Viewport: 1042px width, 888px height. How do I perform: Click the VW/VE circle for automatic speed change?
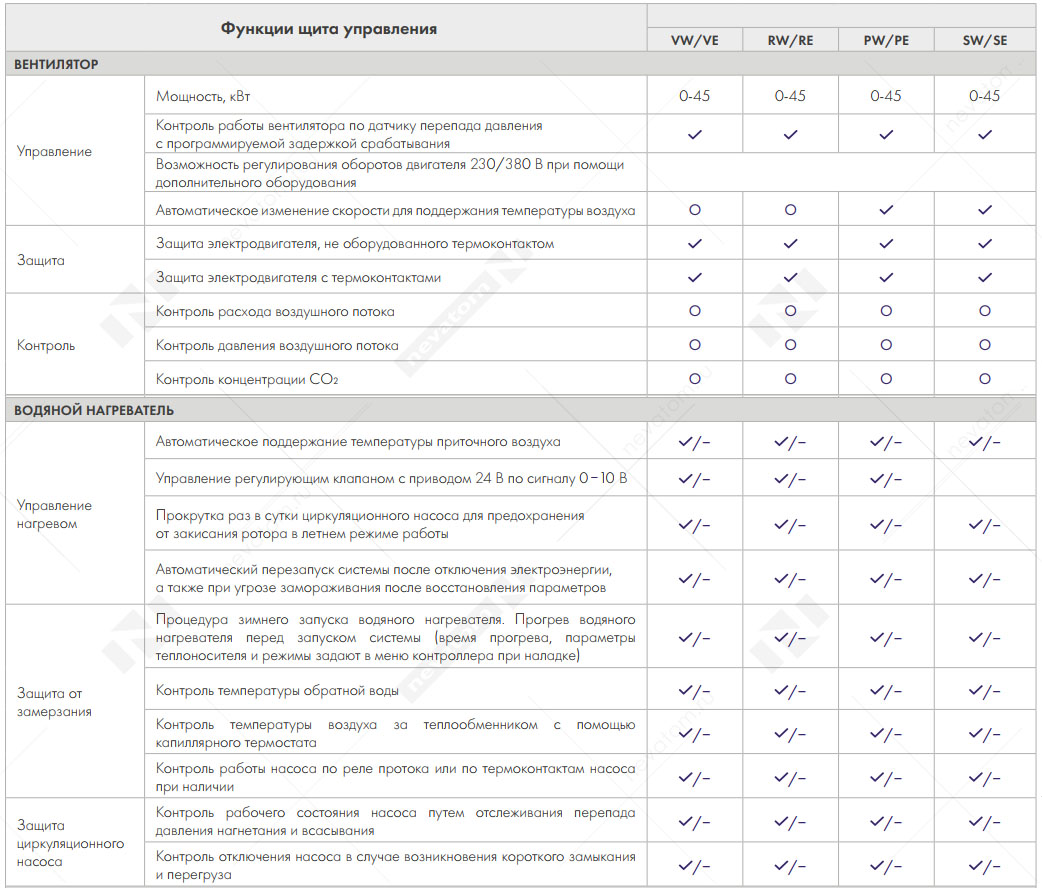[x=694, y=209]
